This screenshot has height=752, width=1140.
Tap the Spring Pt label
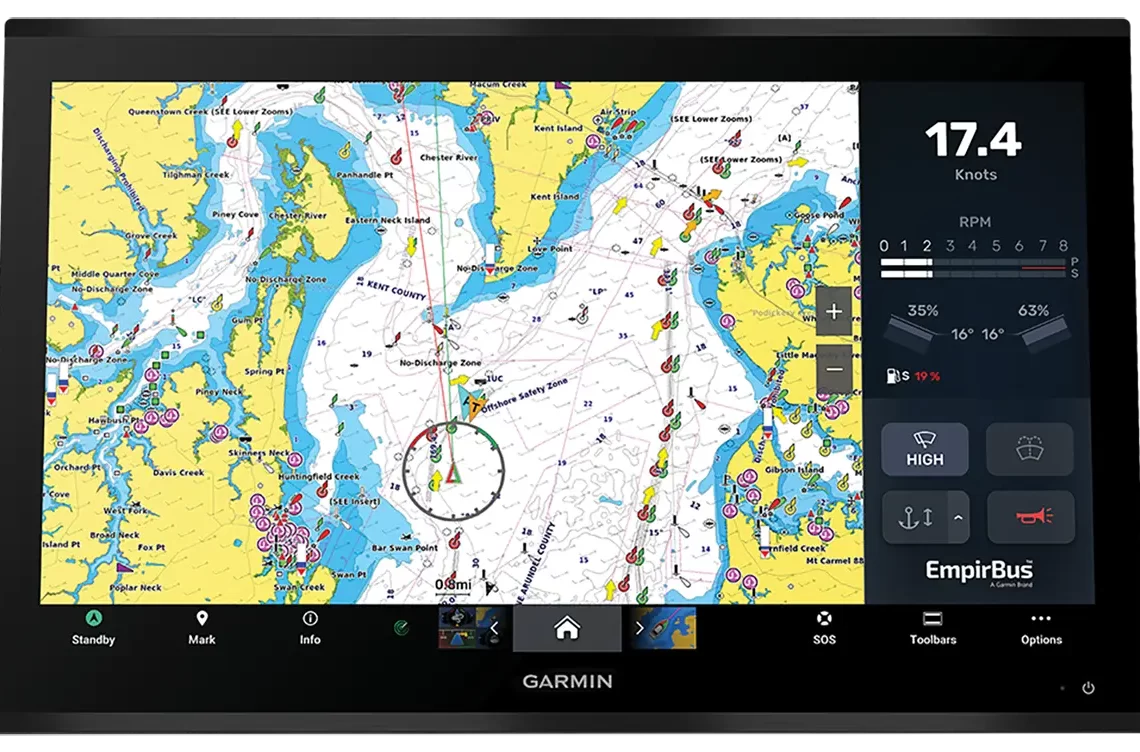(x=264, y=371)
